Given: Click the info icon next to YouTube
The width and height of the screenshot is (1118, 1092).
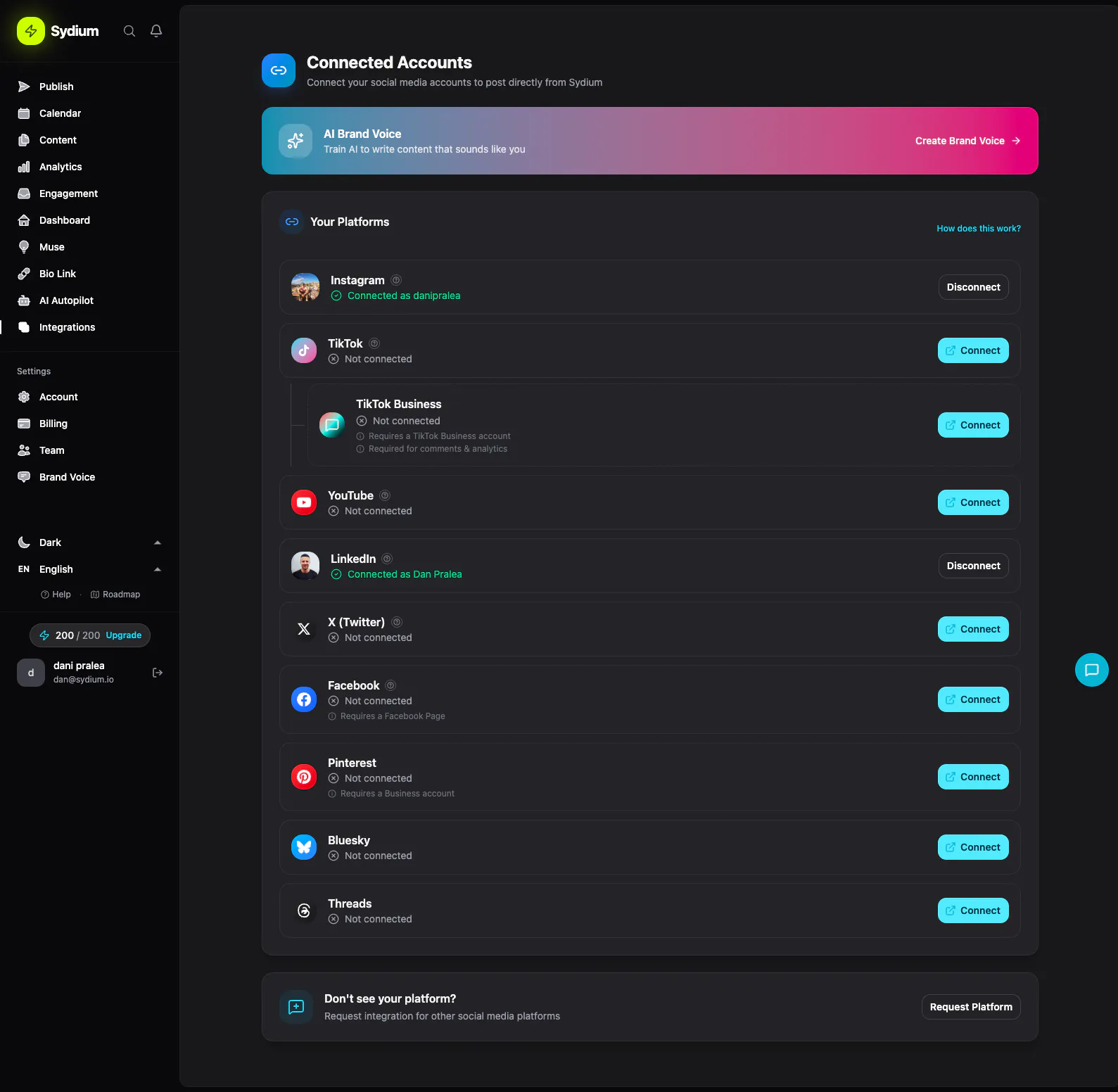Looking at the screenshot, I should click(x=385, y=495).
